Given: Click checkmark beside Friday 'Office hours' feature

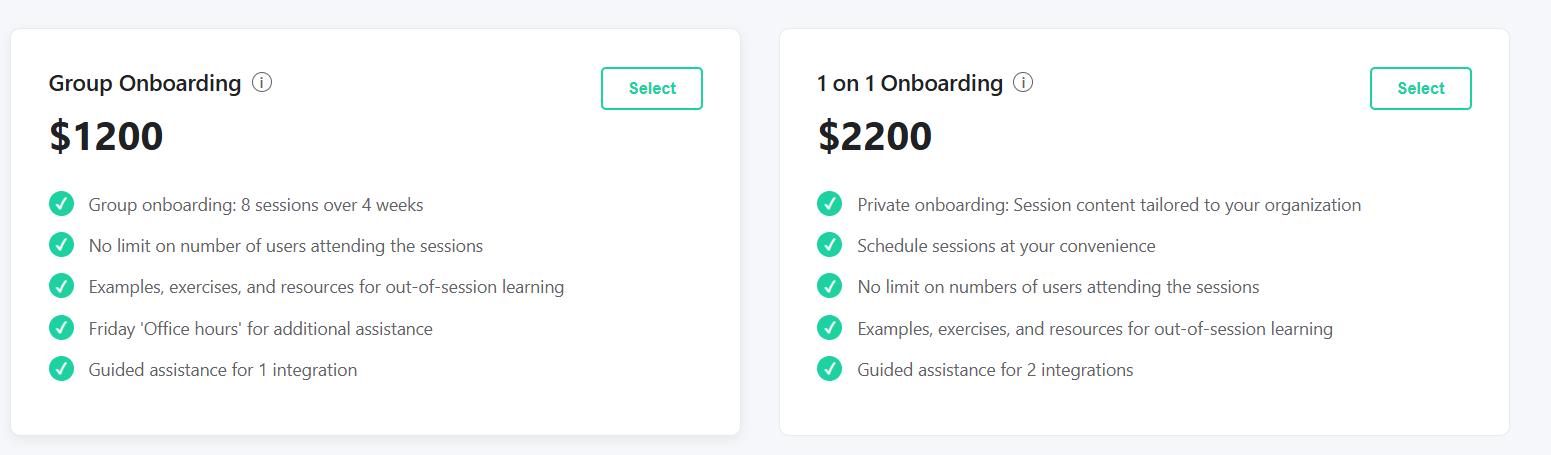Looking at the screenshot, I should (x=62, y=328).
